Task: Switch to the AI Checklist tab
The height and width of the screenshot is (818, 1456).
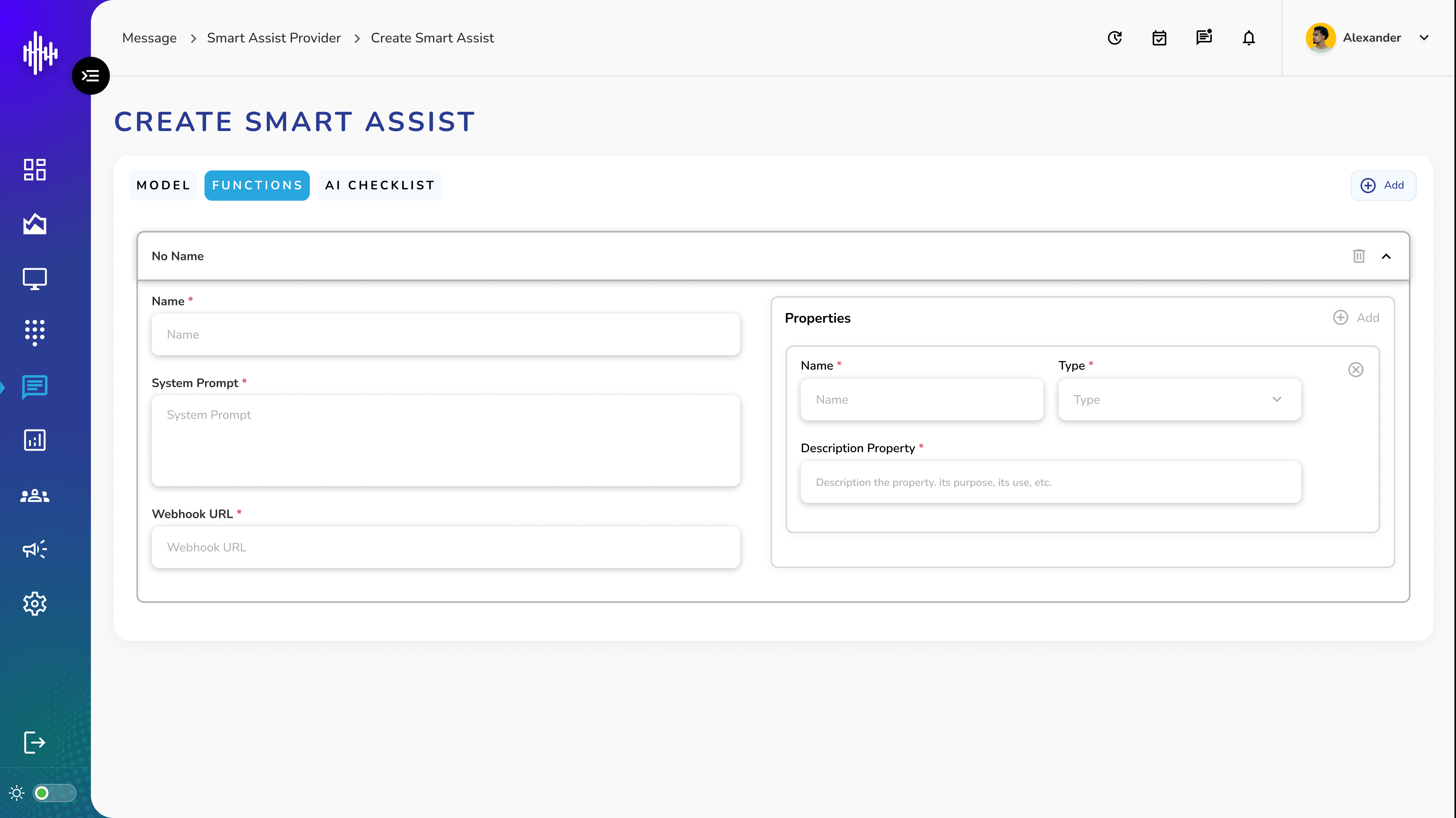Action: [x=379, y=185]
